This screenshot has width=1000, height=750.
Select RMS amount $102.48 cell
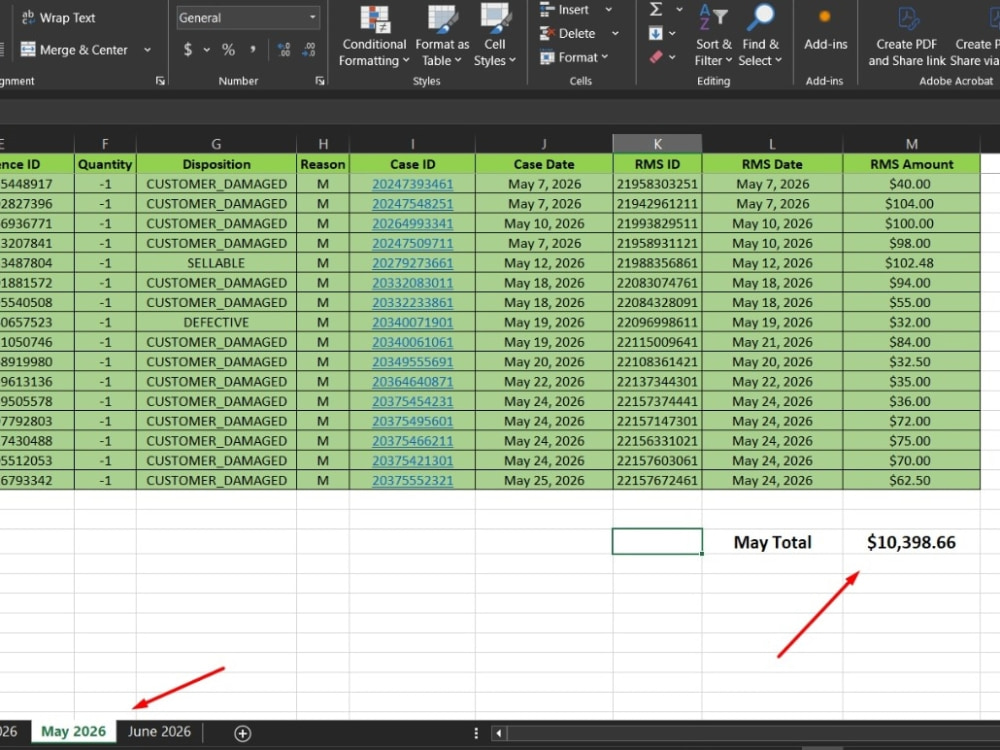click(x=911, y=263)
